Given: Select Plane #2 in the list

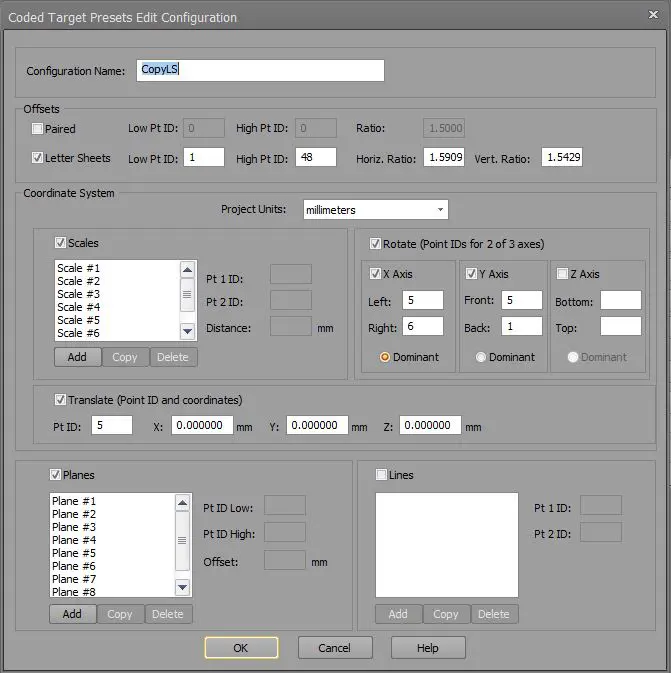Looking at the screenshot, I should (74, 514).
